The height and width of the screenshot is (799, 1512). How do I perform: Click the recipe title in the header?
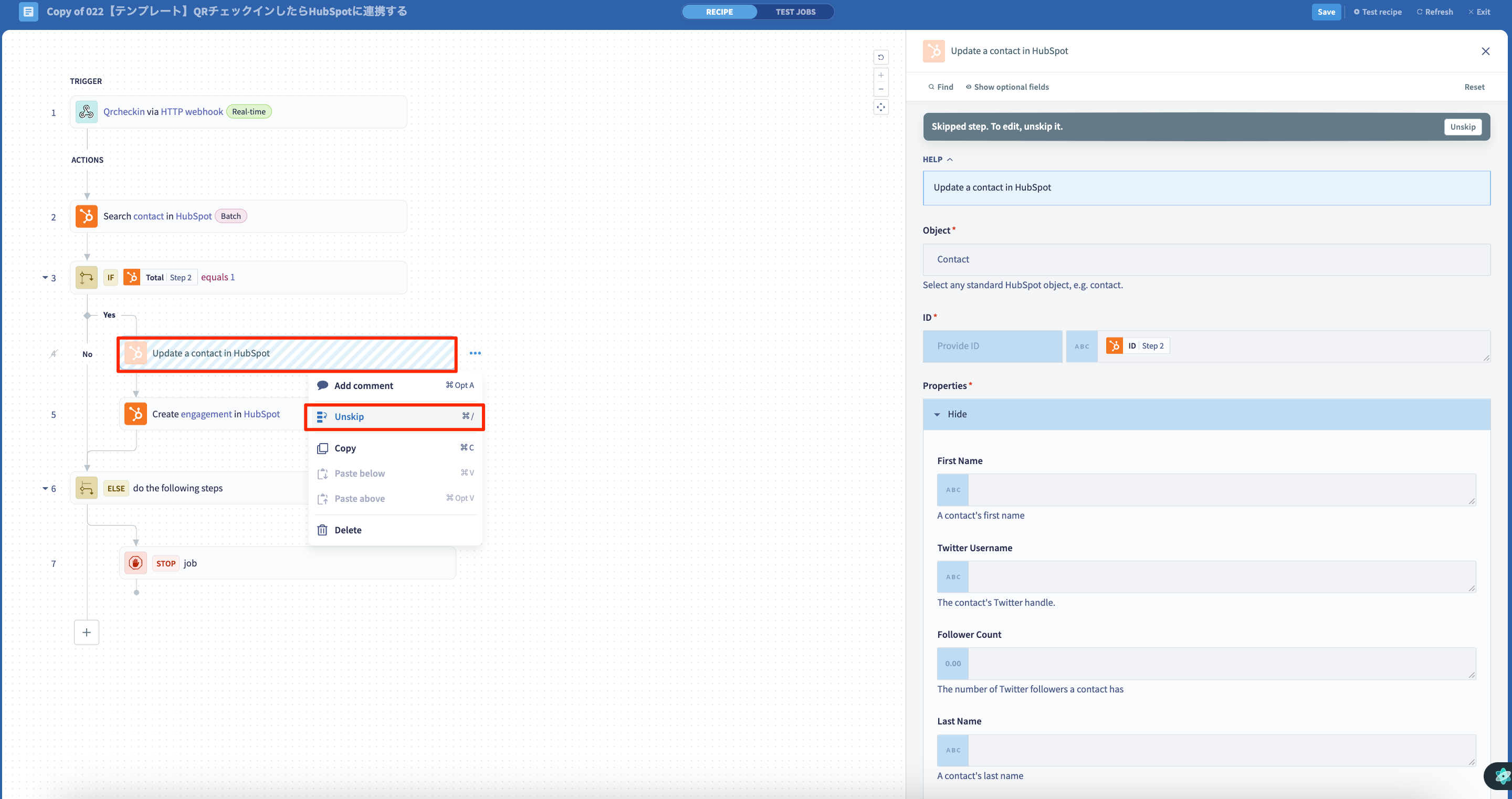(x=227, y=11)
